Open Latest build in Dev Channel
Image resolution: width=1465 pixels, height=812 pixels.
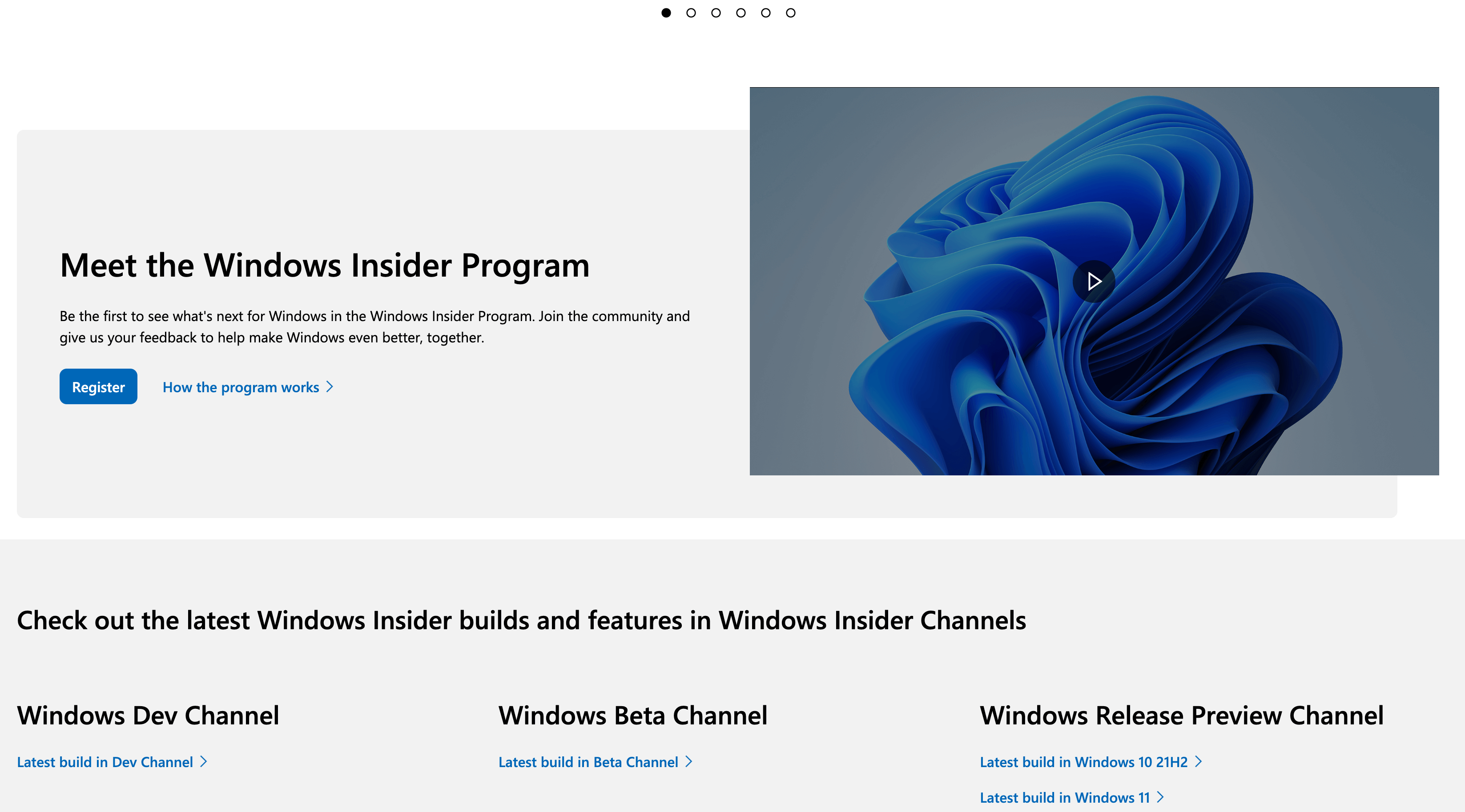pyautogui.click(x=105, y=762)
